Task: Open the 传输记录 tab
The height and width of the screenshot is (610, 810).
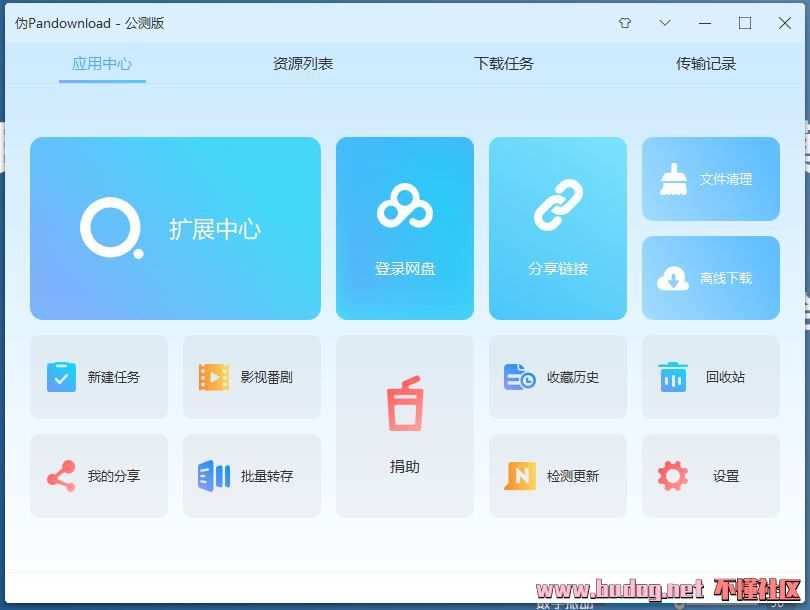Action: [706, 64]
